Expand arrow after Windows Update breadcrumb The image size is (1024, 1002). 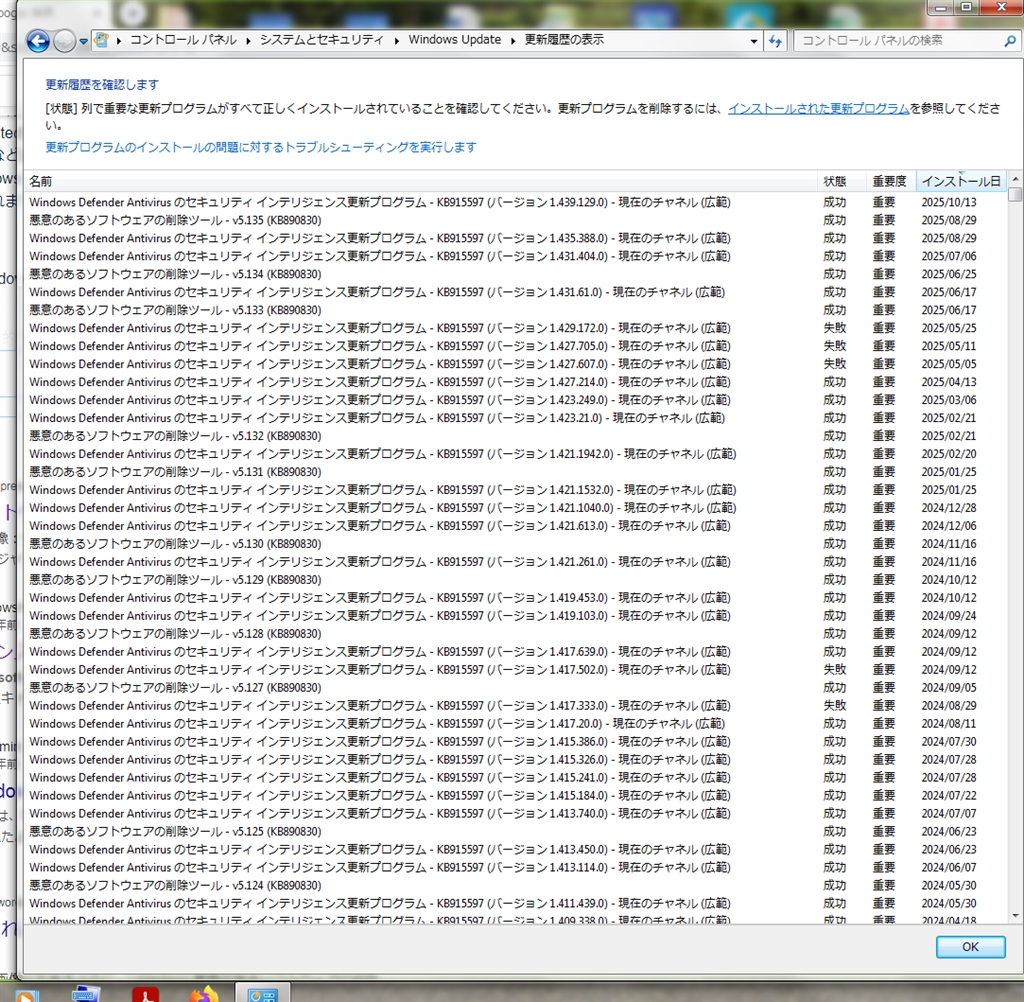click(x=513, y=40)
